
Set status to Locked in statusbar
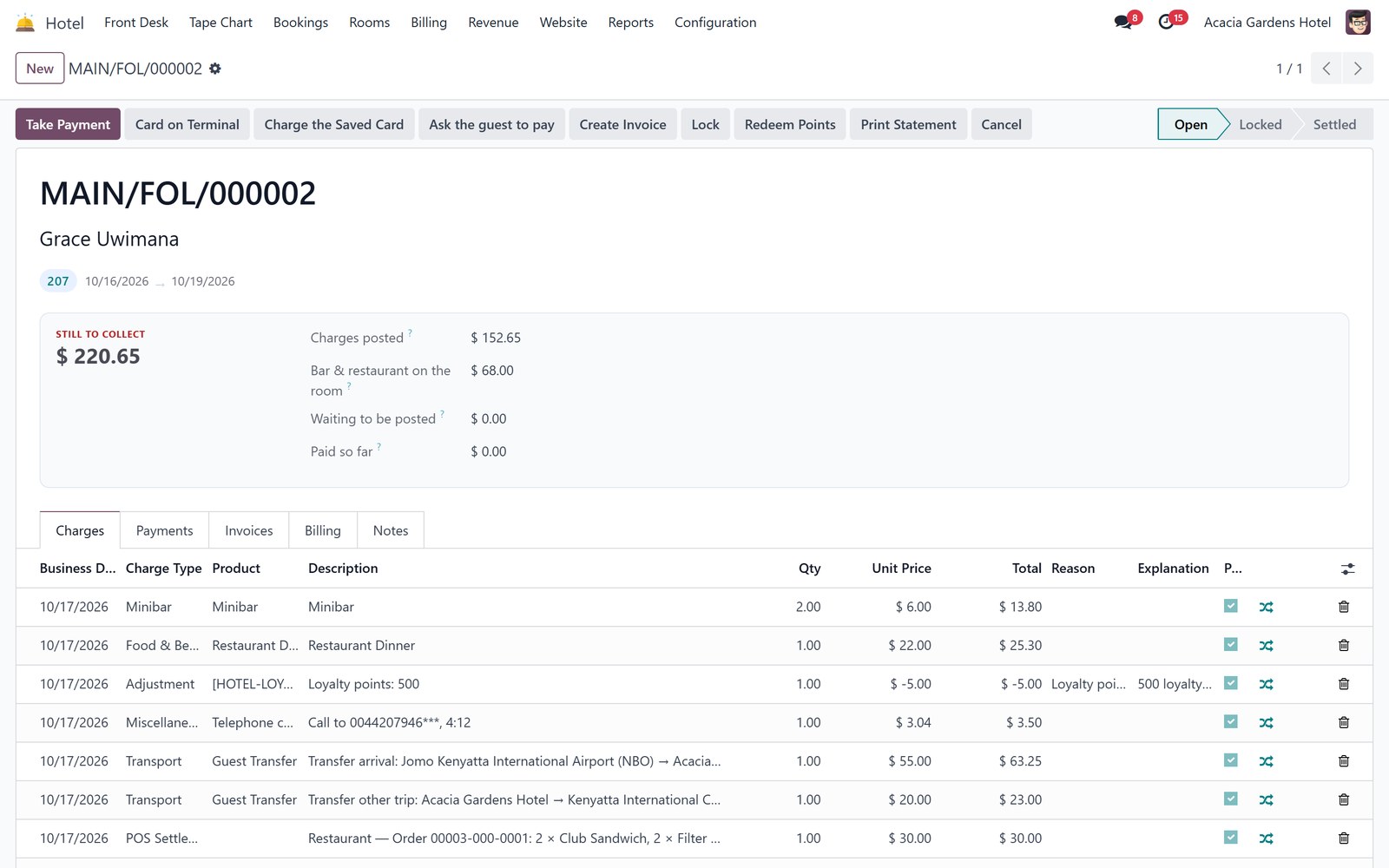tap(1261, 124)
